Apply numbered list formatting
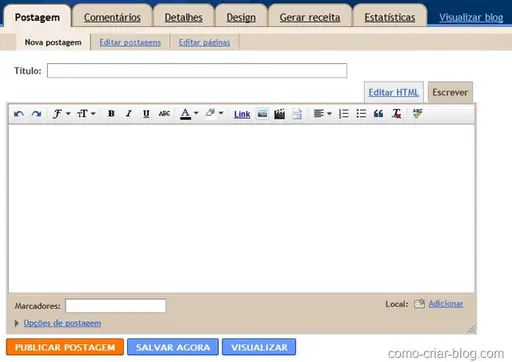The height and width of the screenshot is (362, 512). tap(344, 114)
